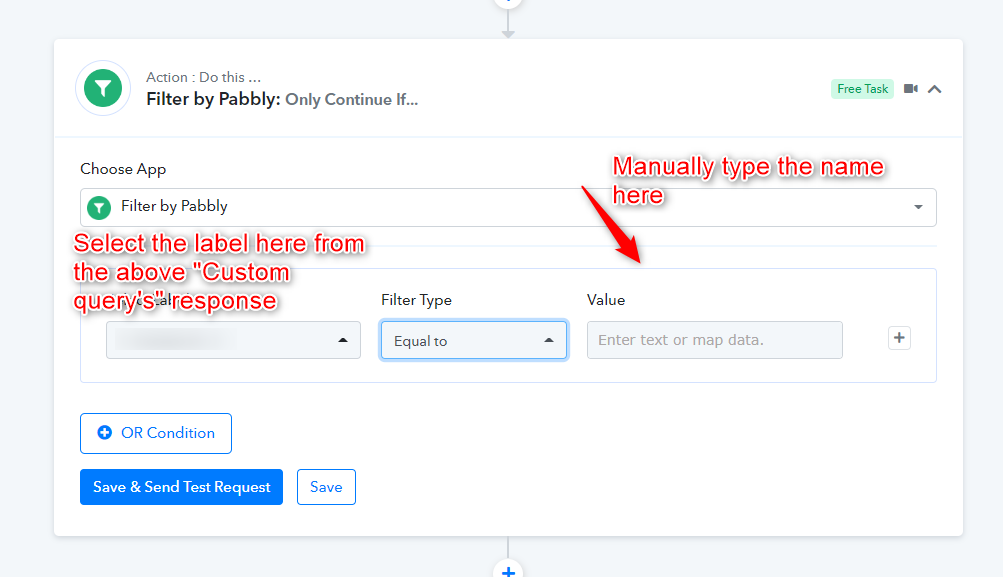Viewport: 1003px width, 577px height.
Task: Add an OR Condition
Action: pyautogui.click(x=155, y=433)
